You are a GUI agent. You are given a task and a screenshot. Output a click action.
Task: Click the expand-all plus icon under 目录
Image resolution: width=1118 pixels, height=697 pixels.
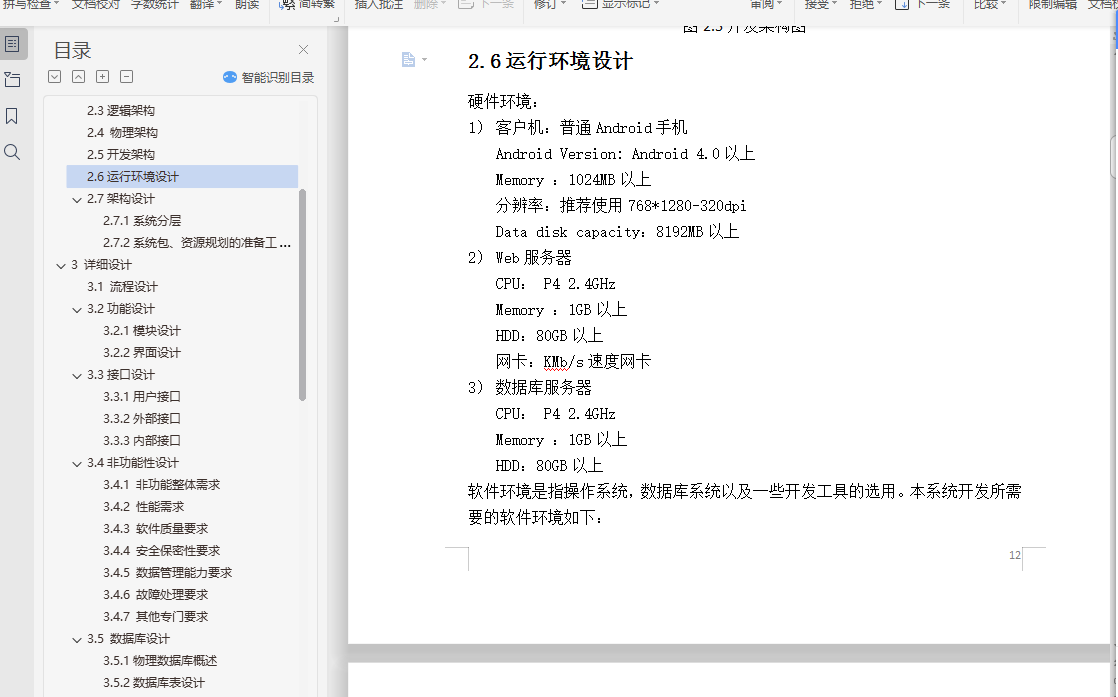click(103, 77)
